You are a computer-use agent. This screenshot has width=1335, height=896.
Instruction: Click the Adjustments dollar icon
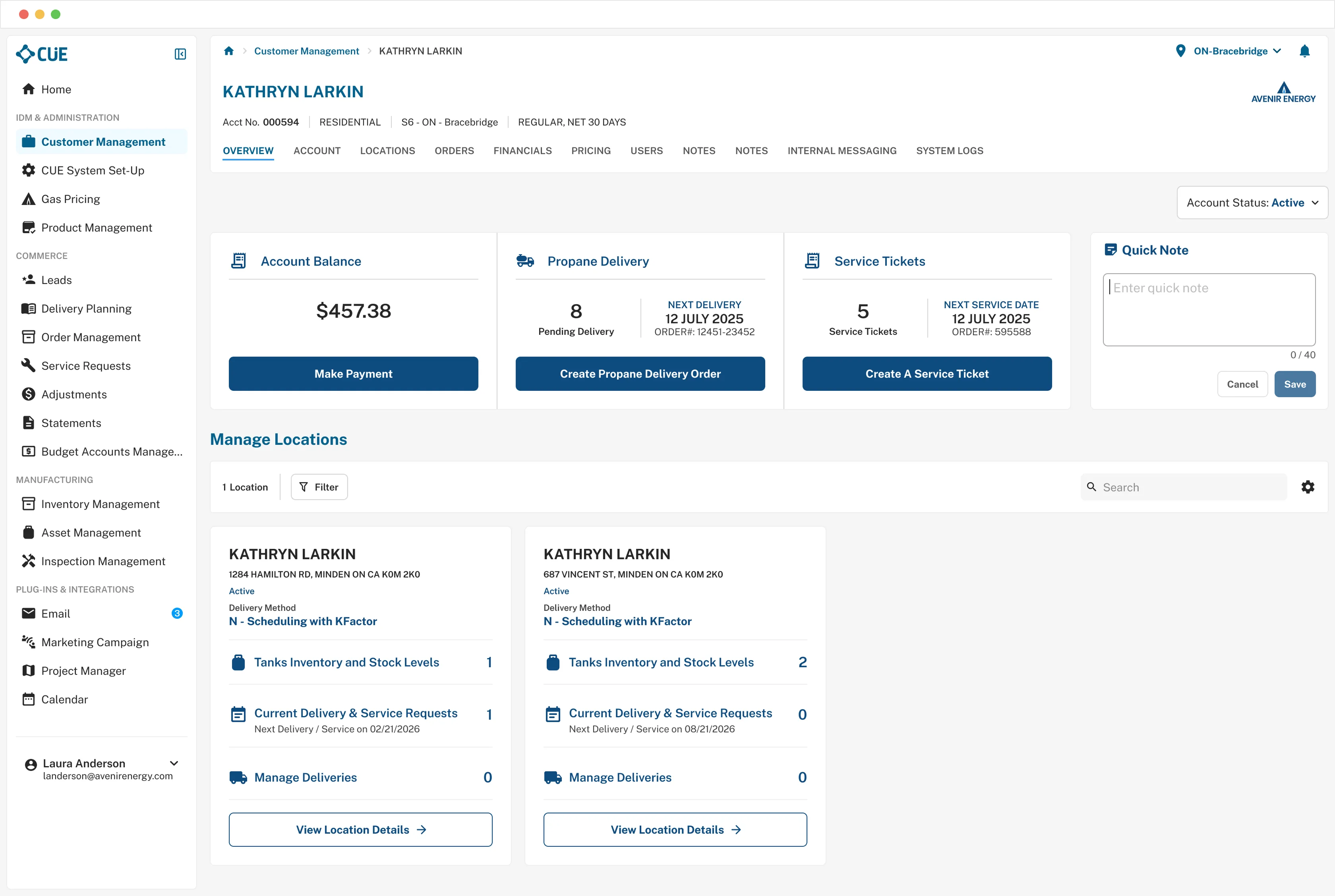pos(29,394)
